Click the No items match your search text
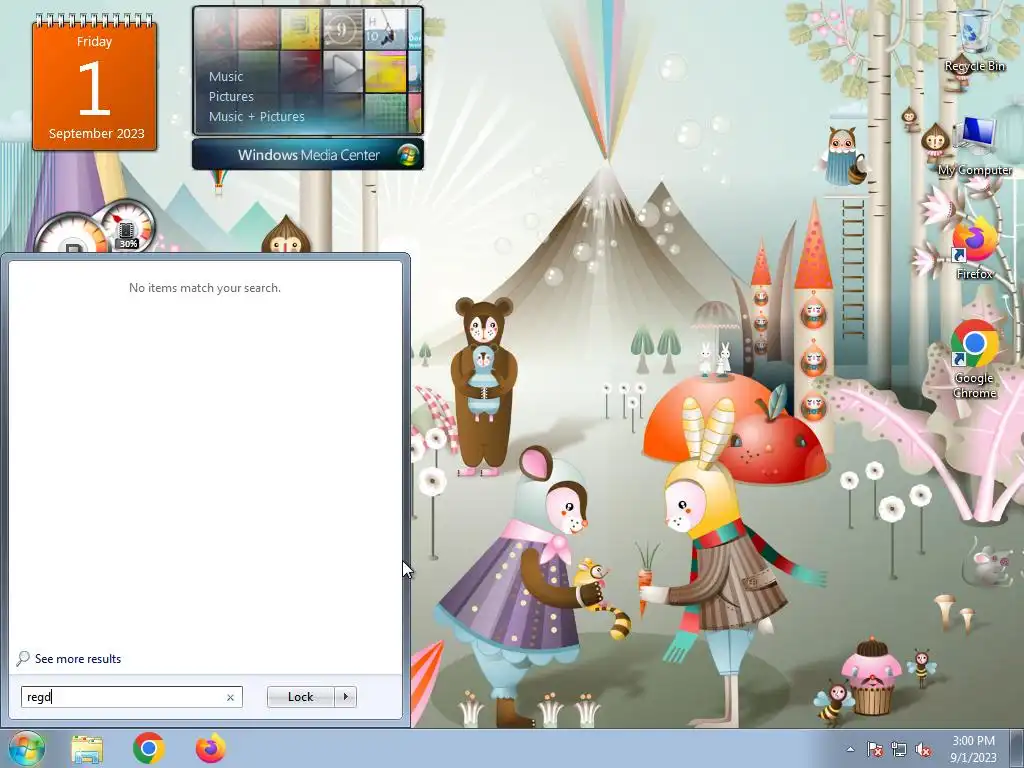Viewport: 1024px width, 768px height. tap(205, 288)
